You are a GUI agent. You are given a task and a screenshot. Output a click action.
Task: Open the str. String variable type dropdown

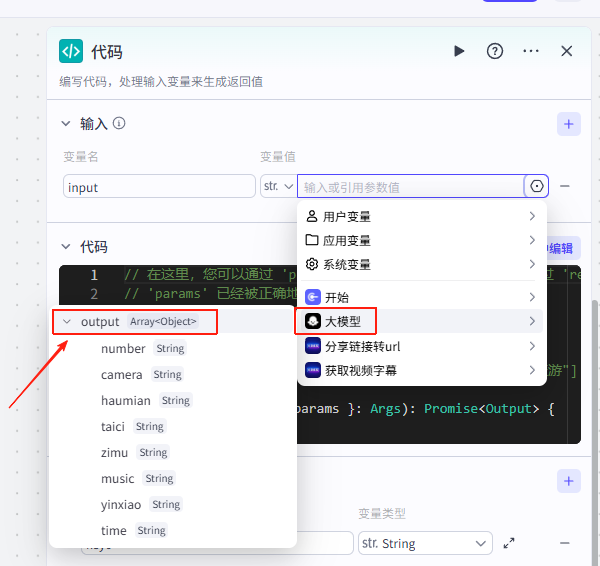425,543
